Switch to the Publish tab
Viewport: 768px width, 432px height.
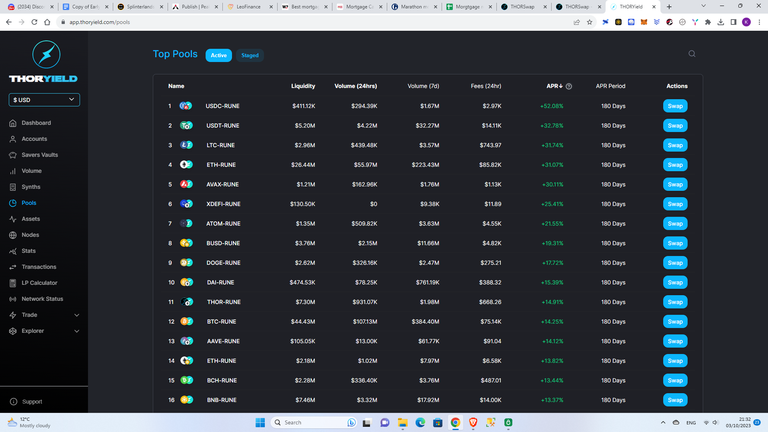coord(196,7)
